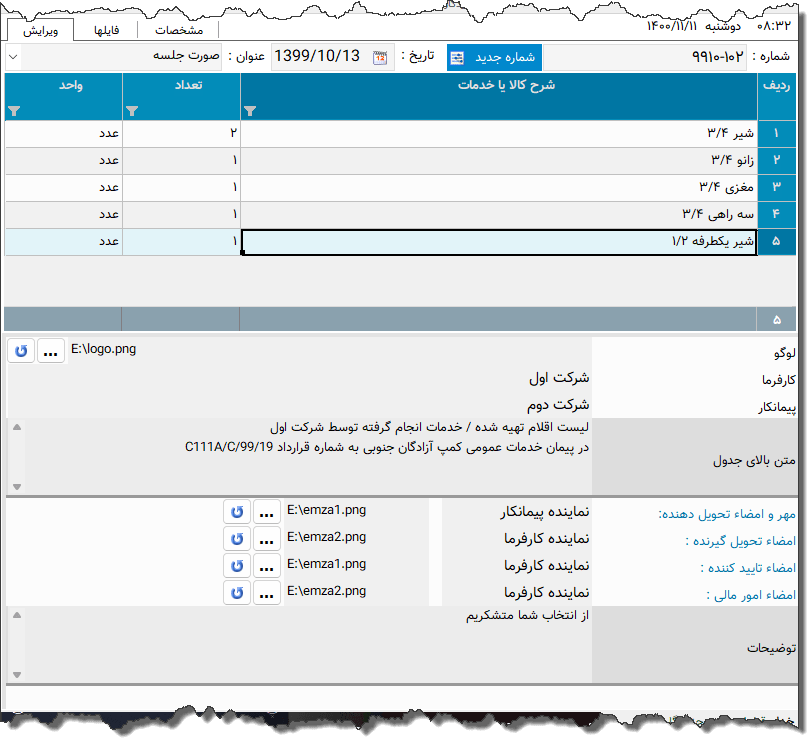
Task: Select the header of row ۳
Action: (x=777, y=187)
